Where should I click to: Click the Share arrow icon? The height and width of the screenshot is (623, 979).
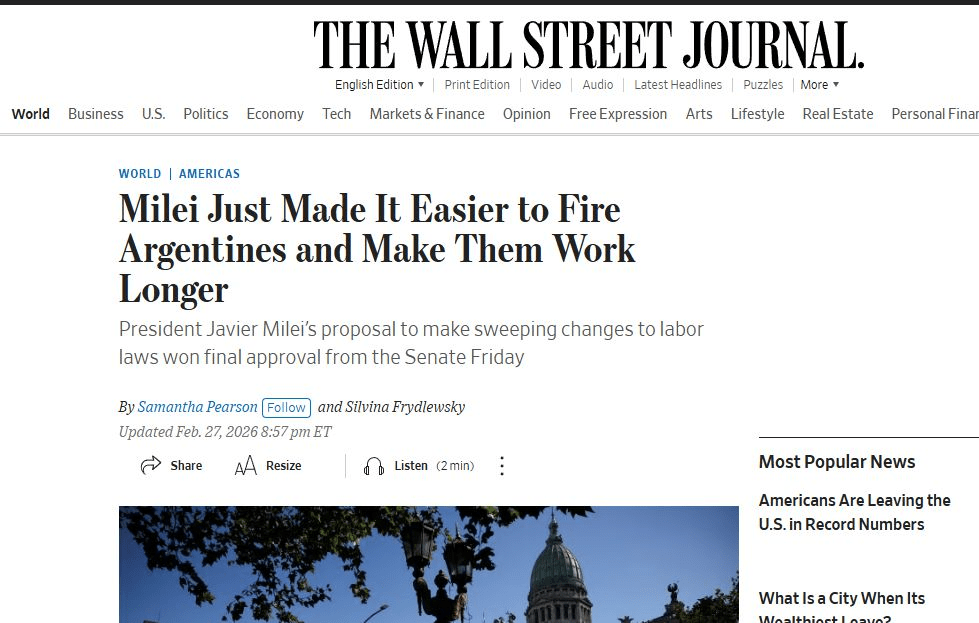click(x=150, y=466)
